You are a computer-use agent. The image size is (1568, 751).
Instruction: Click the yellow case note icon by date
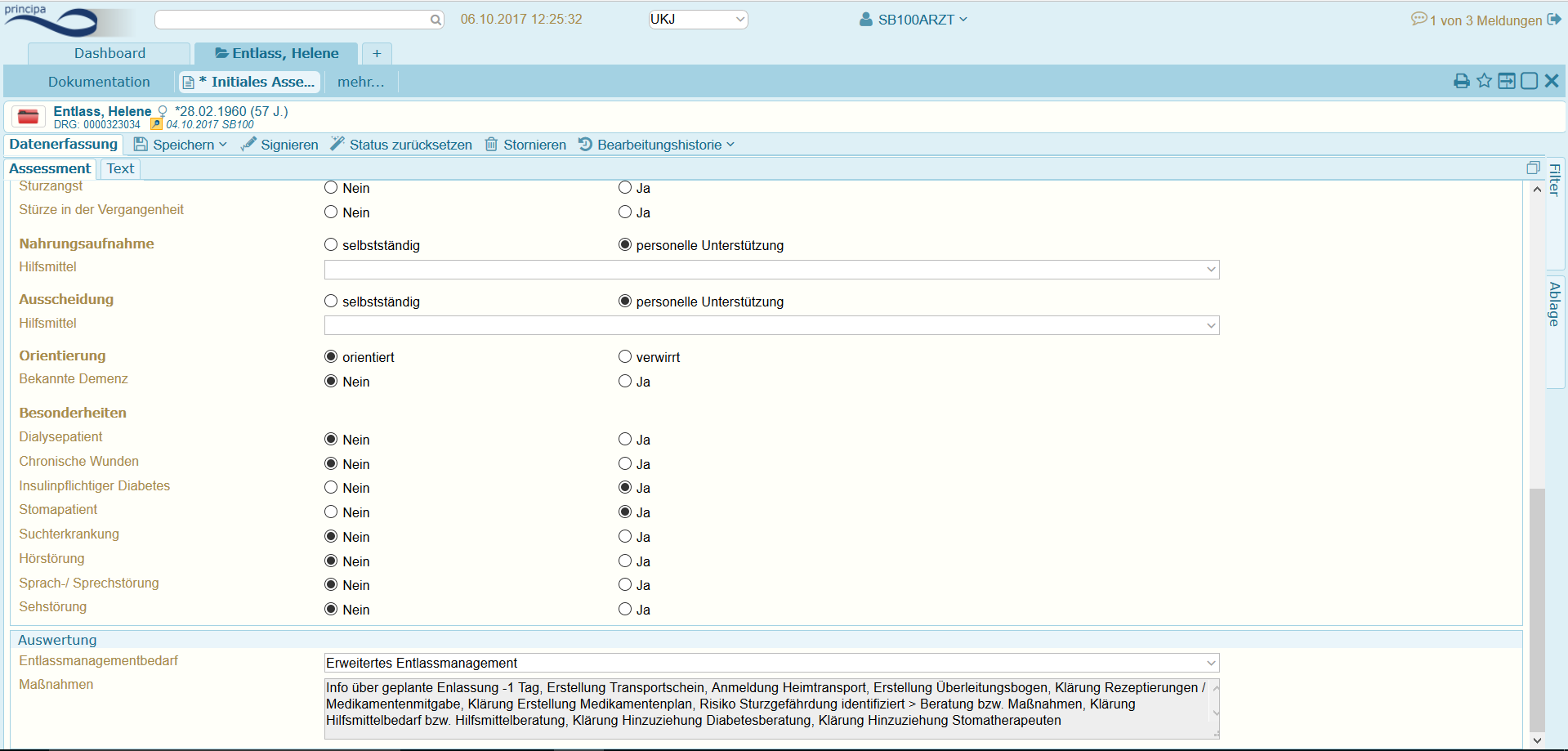[156, 124]
